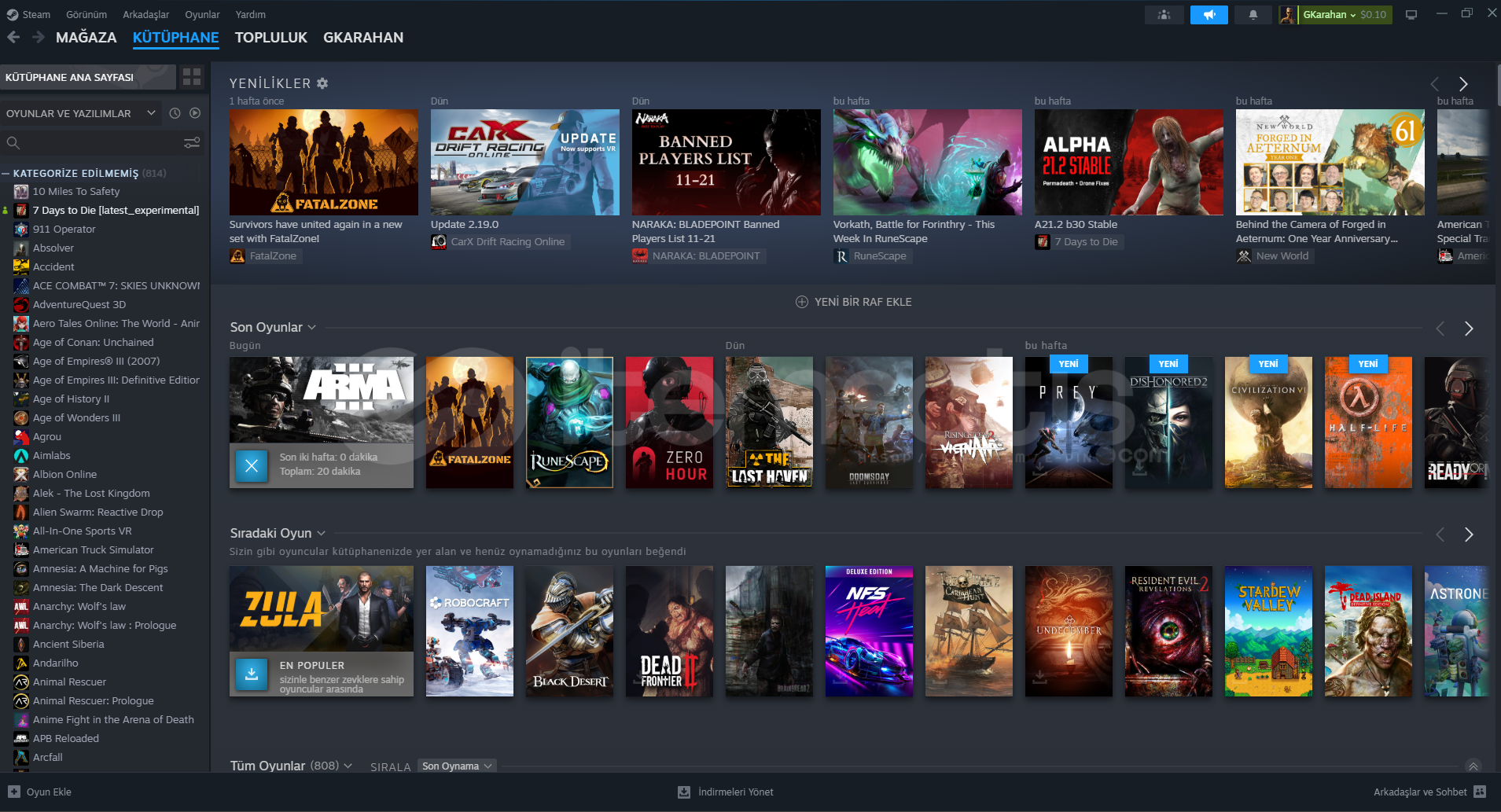Click KÜTÜPHANE ANA SAYFASI button
Screen dimensions: 1501x812
pyautogui.click(x=88, y=77)
